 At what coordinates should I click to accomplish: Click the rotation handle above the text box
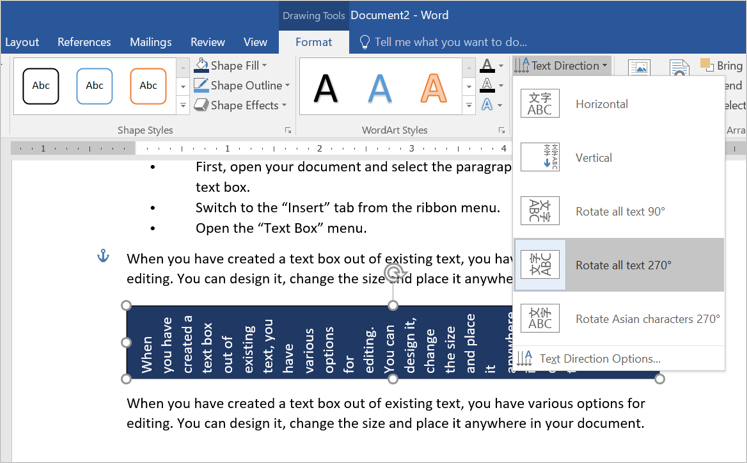point(394,271)
